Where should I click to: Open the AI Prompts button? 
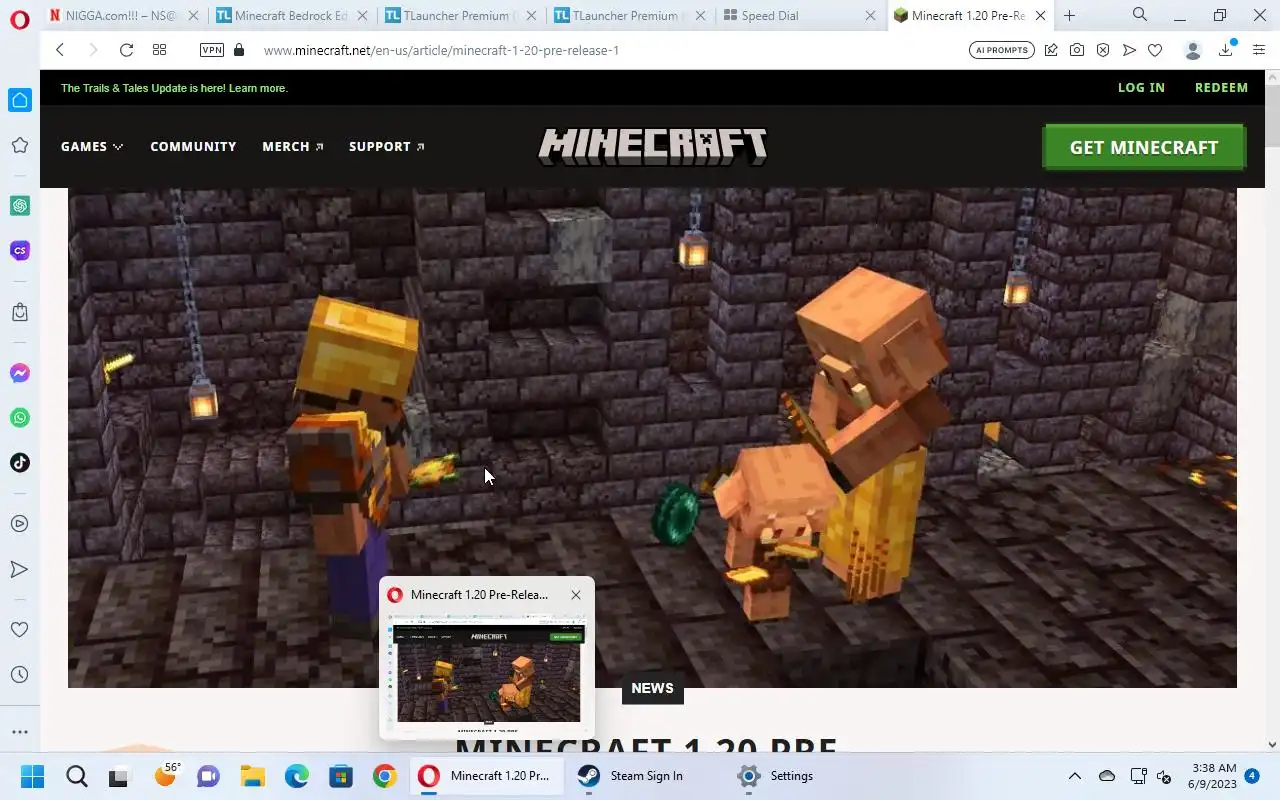pos(1002,50)
